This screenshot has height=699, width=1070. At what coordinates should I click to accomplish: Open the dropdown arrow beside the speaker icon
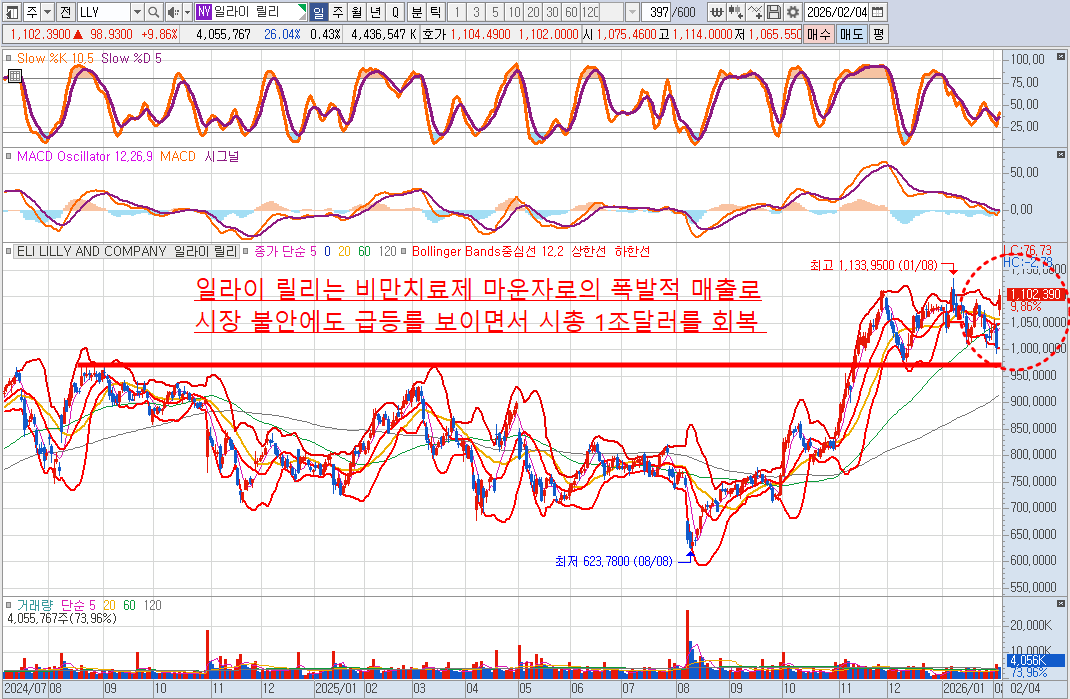click(186, 12)
